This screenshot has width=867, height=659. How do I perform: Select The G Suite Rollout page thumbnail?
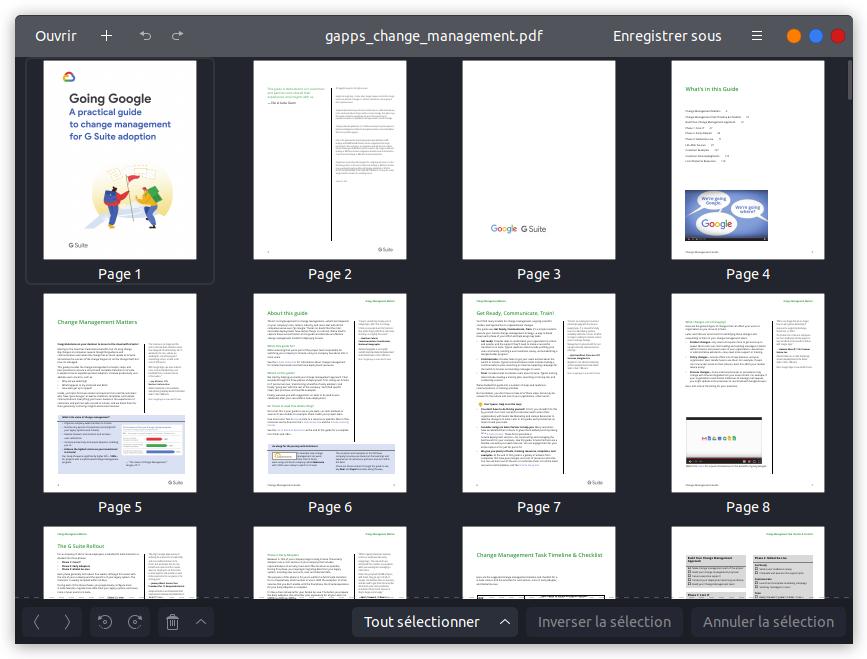point(120,563)
